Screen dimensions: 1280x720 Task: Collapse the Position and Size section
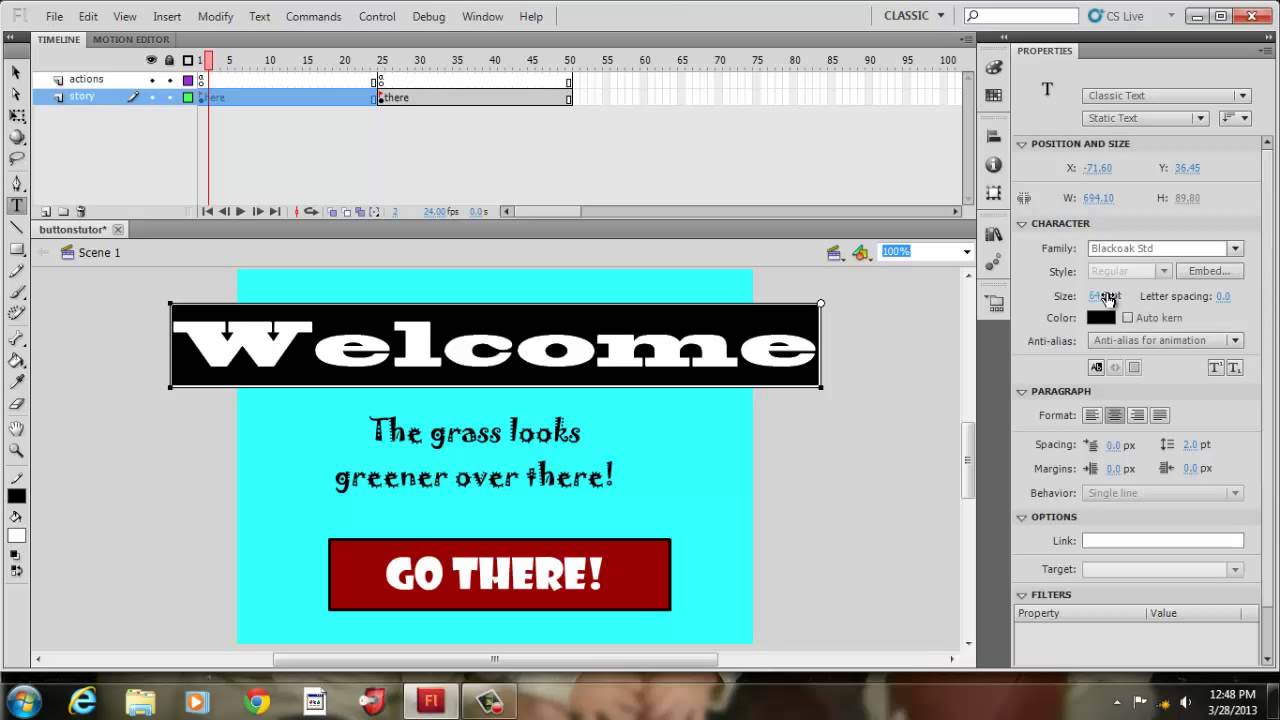[1022, 144]
